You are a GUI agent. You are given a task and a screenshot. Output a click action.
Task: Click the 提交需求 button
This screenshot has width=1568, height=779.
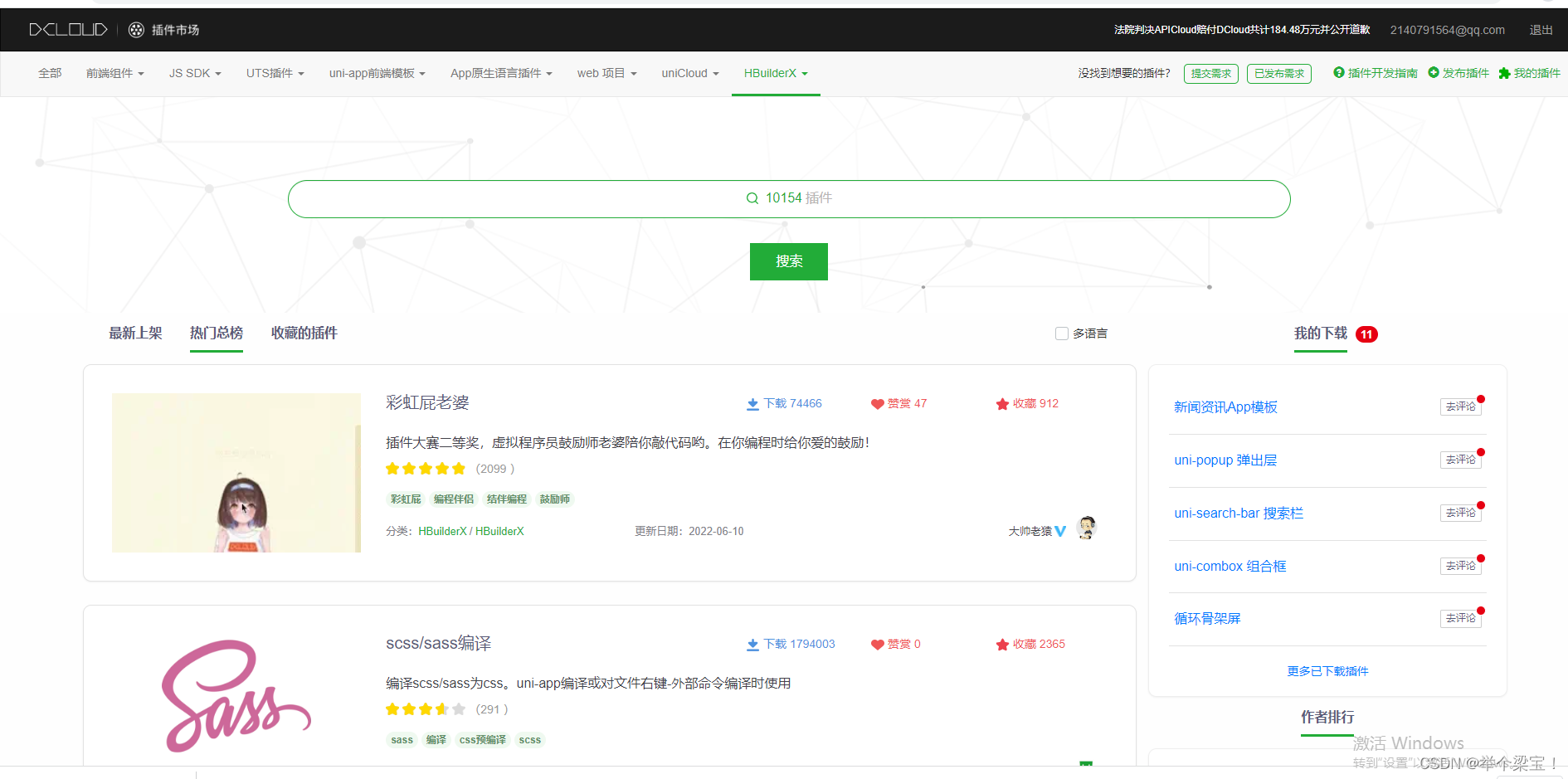(x=1211, y=74)
